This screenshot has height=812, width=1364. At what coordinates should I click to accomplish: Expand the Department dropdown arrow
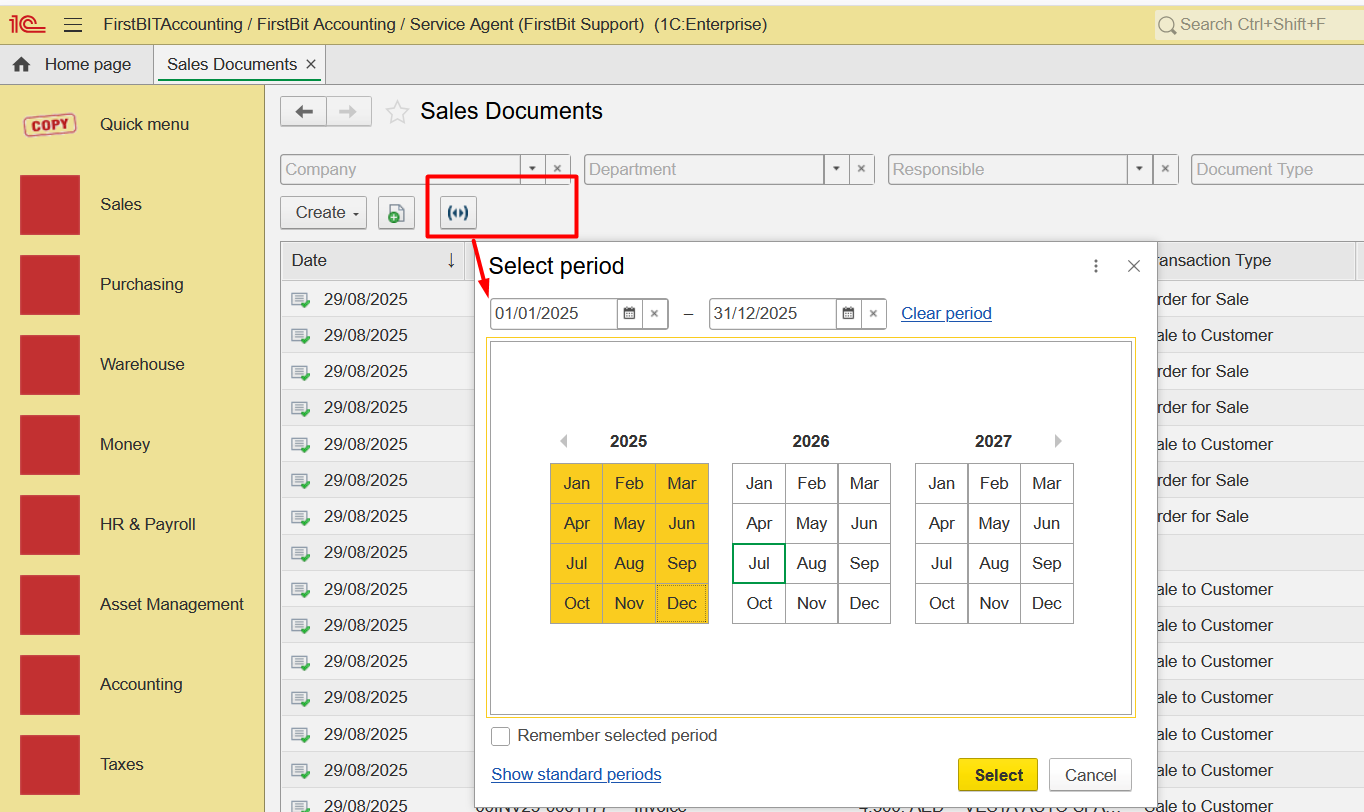click(x=837, y=170)
